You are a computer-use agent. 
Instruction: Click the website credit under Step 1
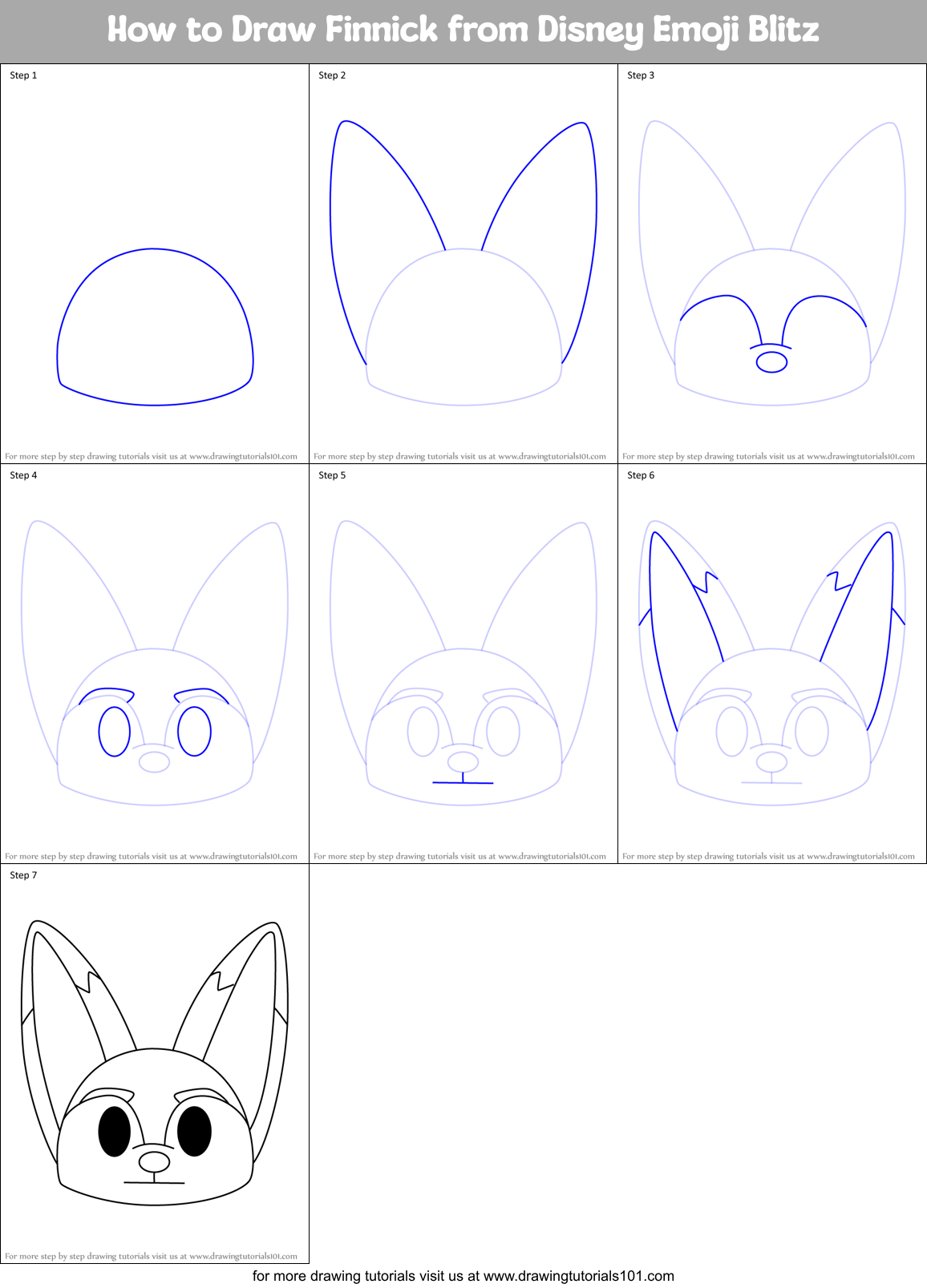(x=152, y=456)
